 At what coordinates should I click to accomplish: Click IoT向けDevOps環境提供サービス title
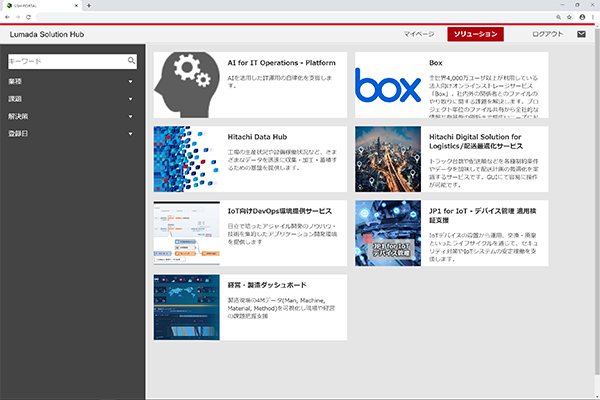(280, 211)
